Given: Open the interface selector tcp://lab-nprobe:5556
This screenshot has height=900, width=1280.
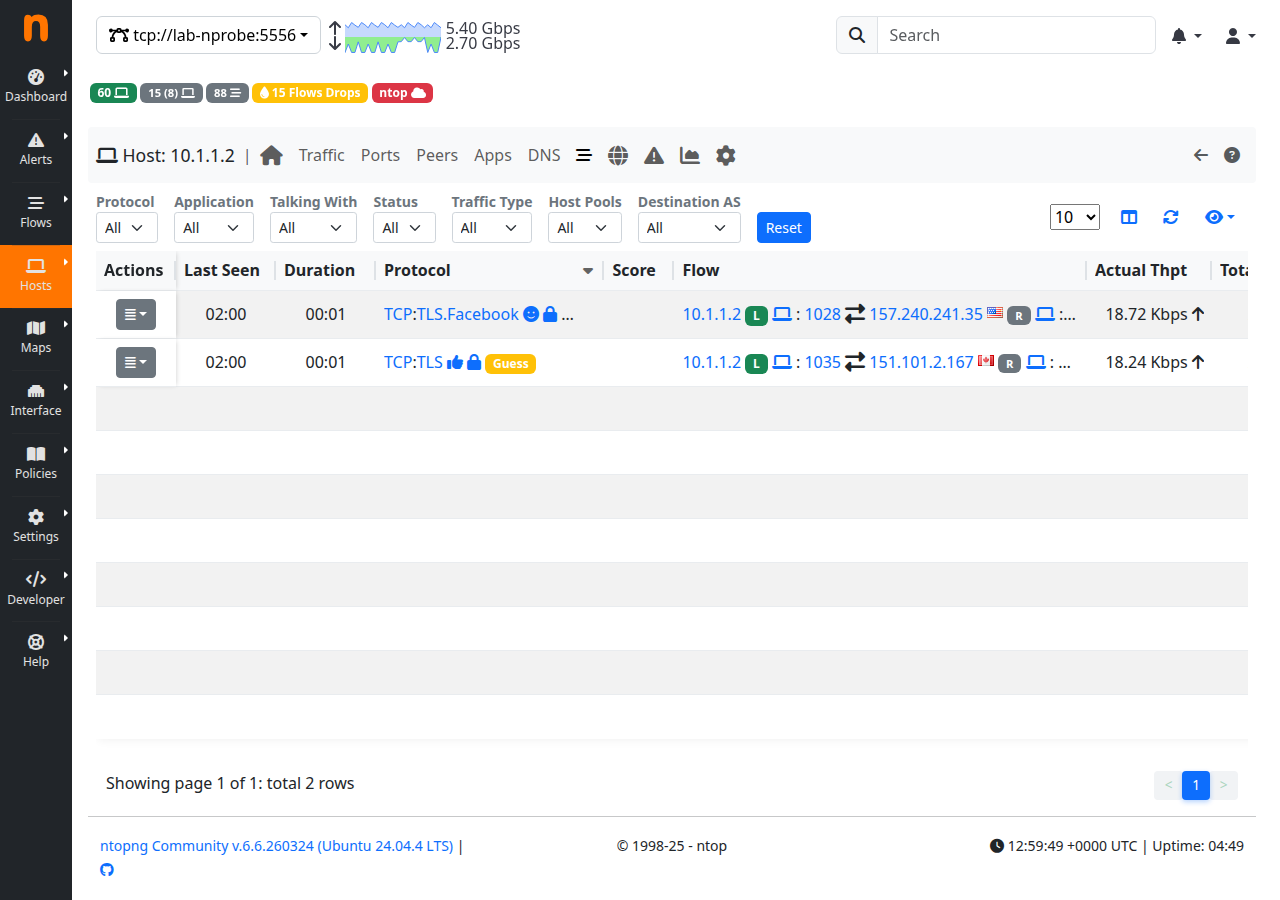Looking at the screenshot, I should pos(207,35).
